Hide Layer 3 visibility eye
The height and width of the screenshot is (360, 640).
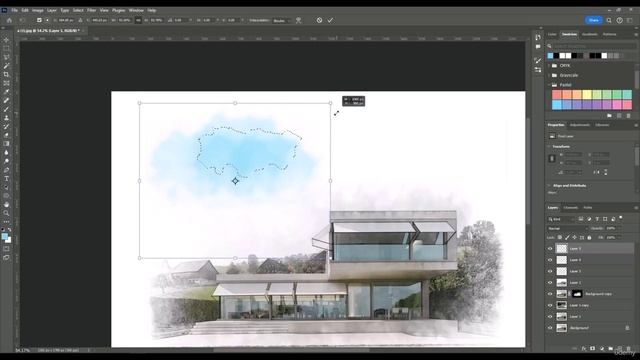coord(550,271)
